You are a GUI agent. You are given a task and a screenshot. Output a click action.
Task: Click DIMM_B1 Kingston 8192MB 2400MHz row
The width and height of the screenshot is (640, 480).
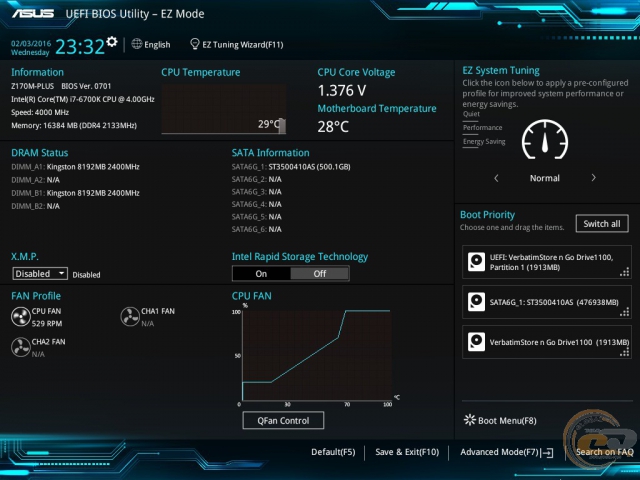pos(76,193)
